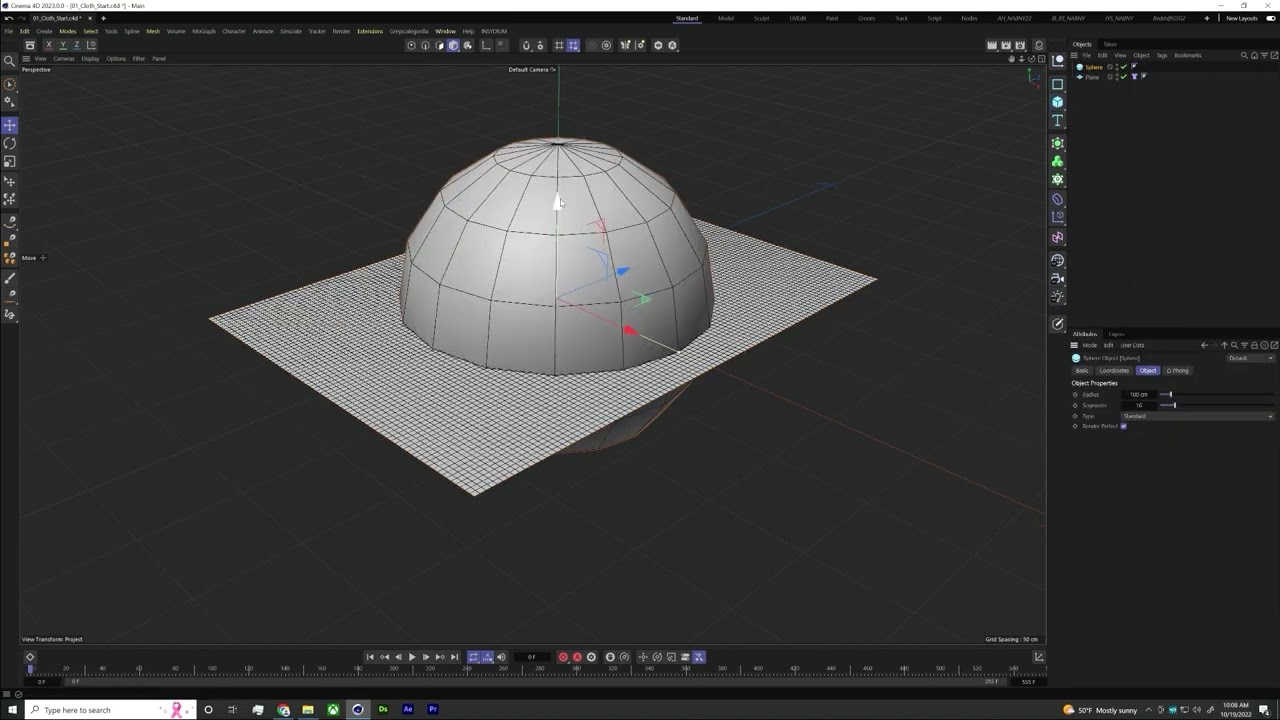Switch to the Coordinates tab
Screen dimensions: 1280x720
coord(1114,371)
